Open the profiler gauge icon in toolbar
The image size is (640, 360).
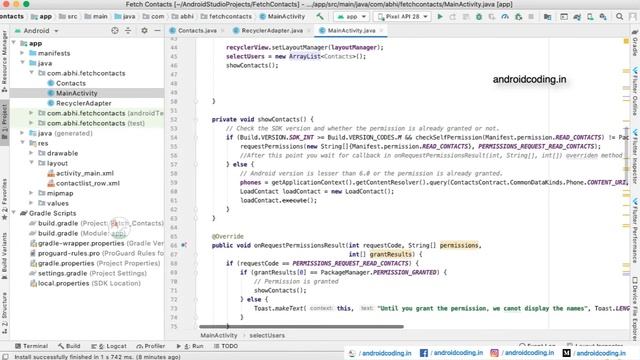[x=505, y=17]
